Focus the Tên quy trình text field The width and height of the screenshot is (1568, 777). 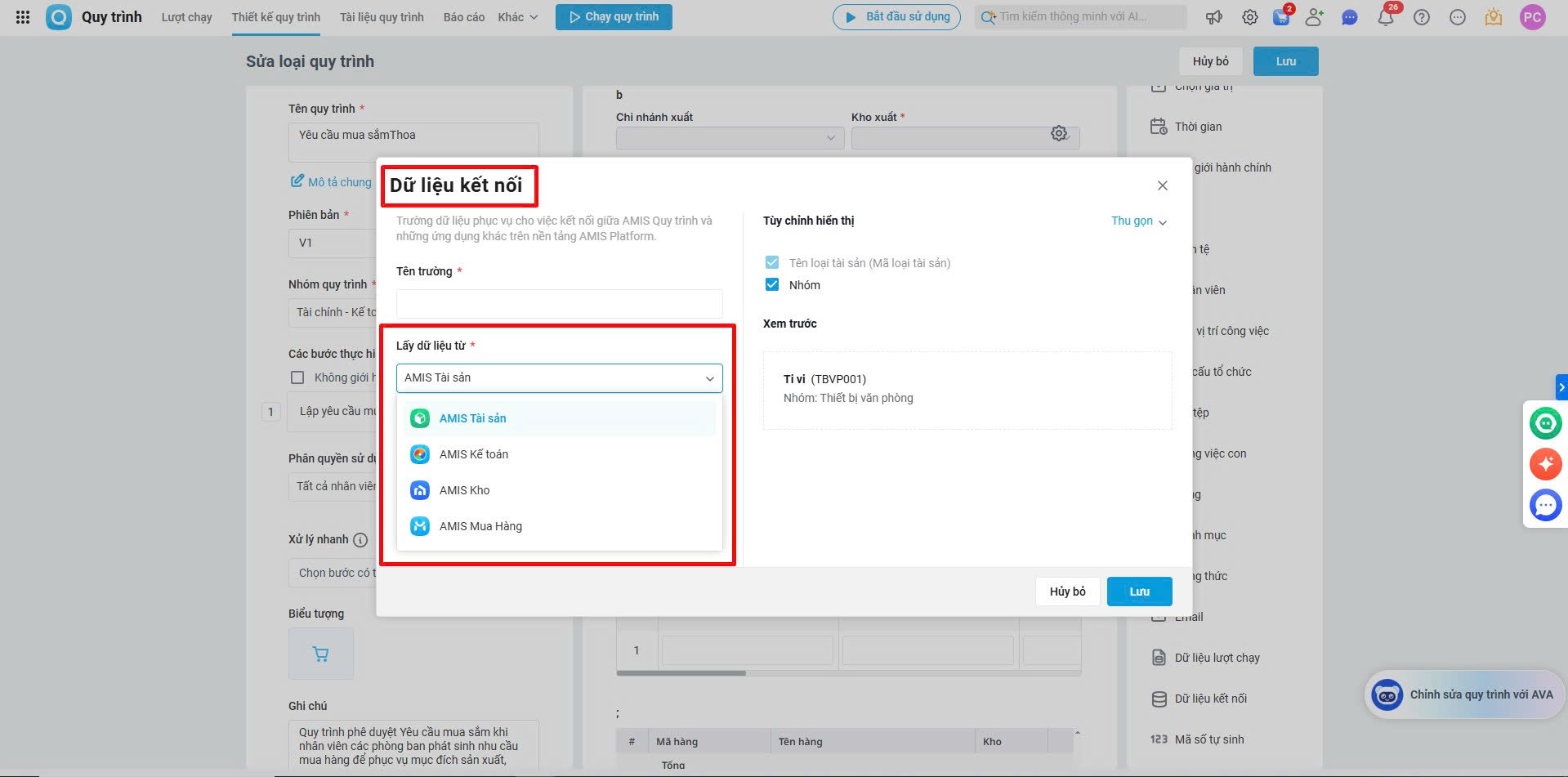(x=413, y=142)
